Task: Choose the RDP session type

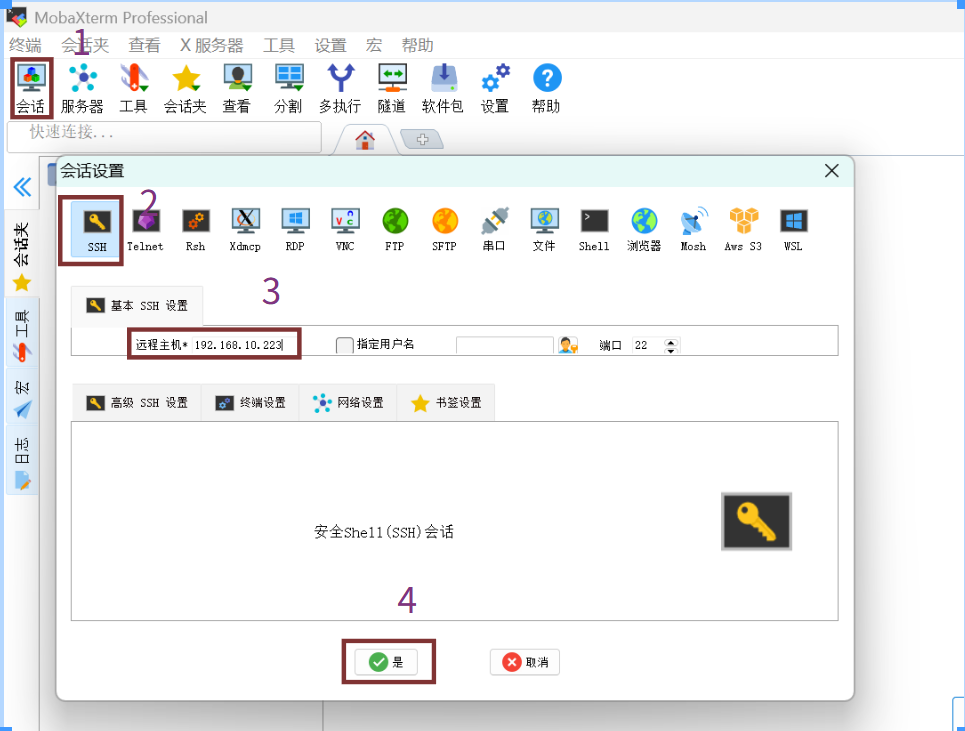Action: pyautogui.click(x=295, y=229)
